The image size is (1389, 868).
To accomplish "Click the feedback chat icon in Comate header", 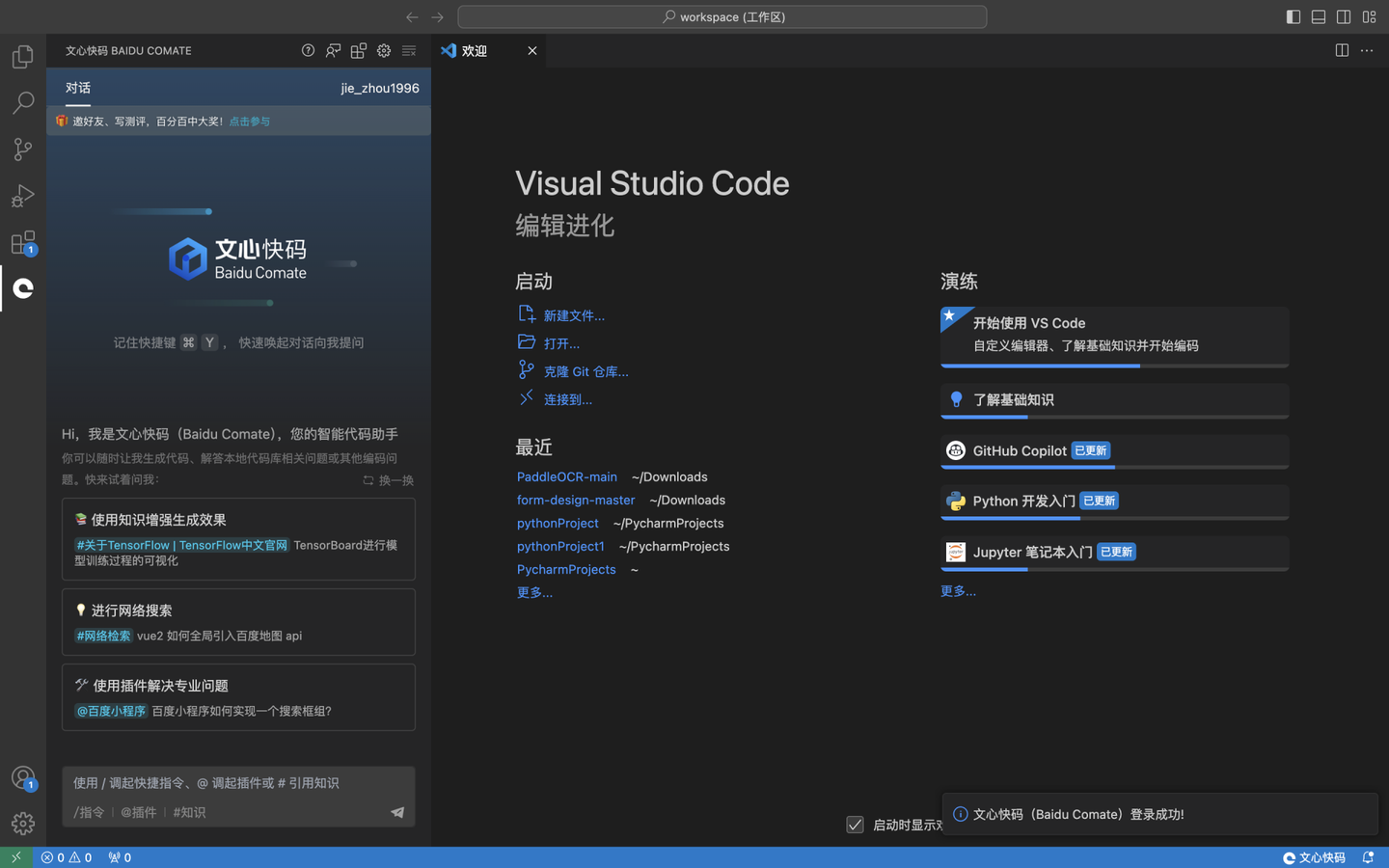I will tap(333, 50).
